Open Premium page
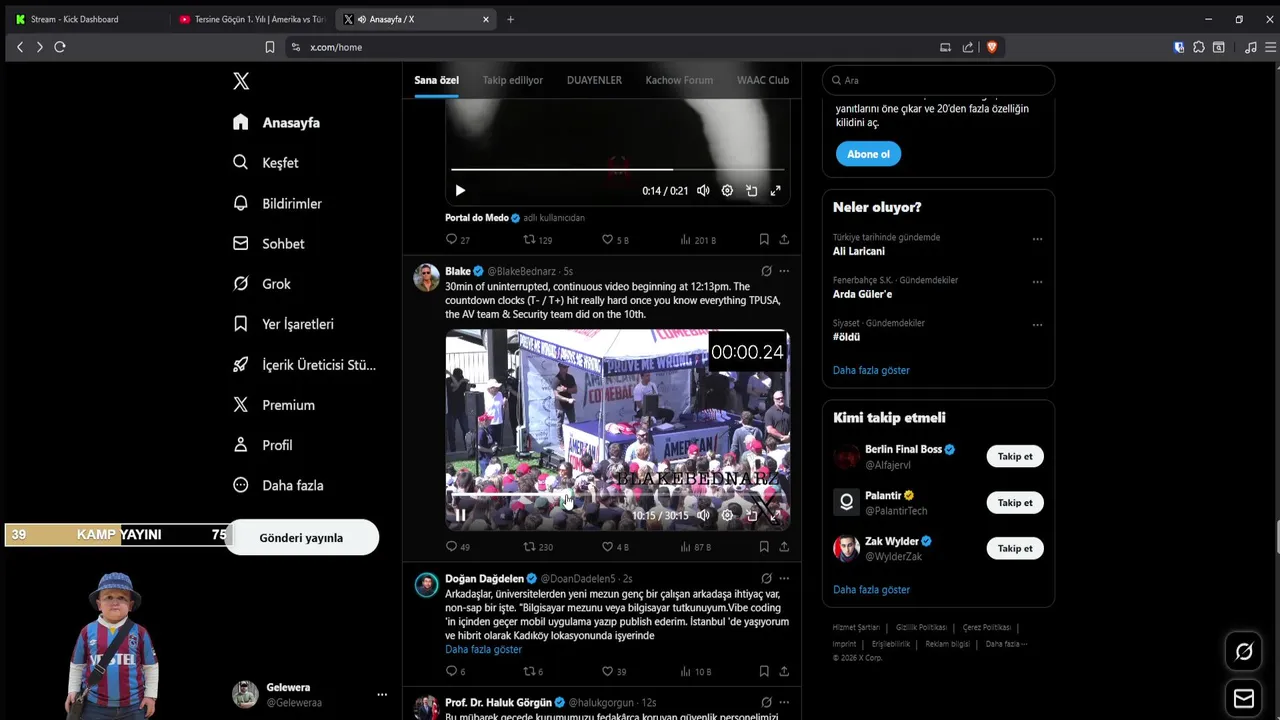This screenshot has height=720, width=1280. (x=273, y=405)
